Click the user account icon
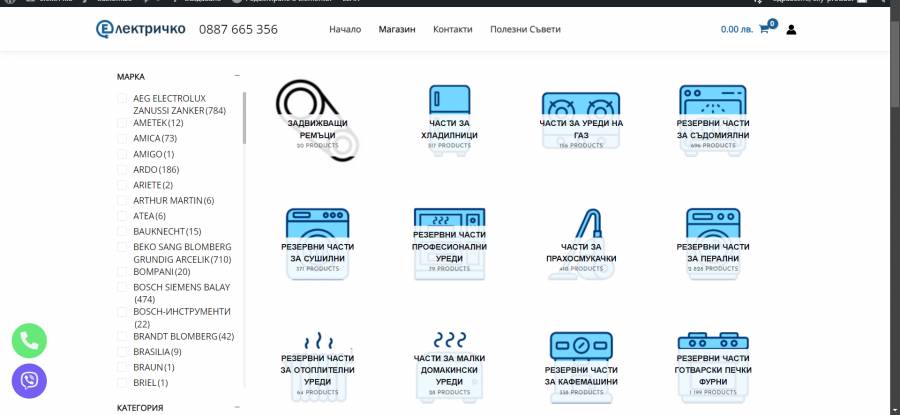This screenshot has width=900, height=415. pos(791,30)
